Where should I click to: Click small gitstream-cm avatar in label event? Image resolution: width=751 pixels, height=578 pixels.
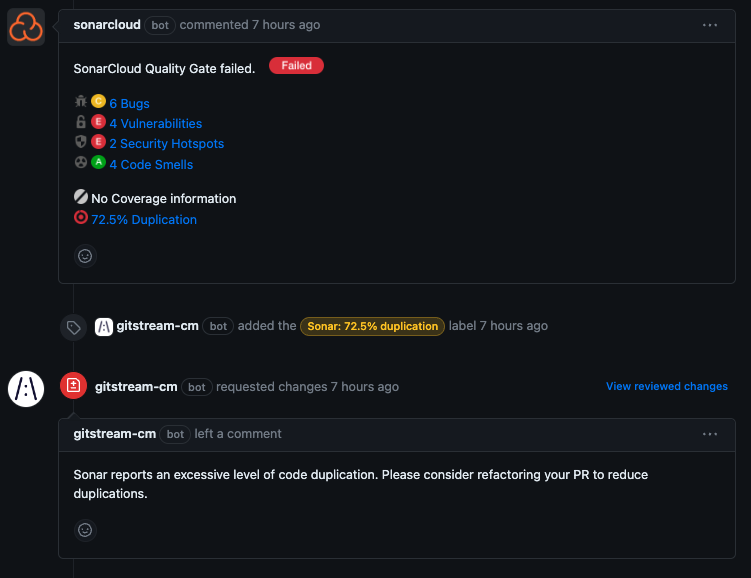point(103,327)
